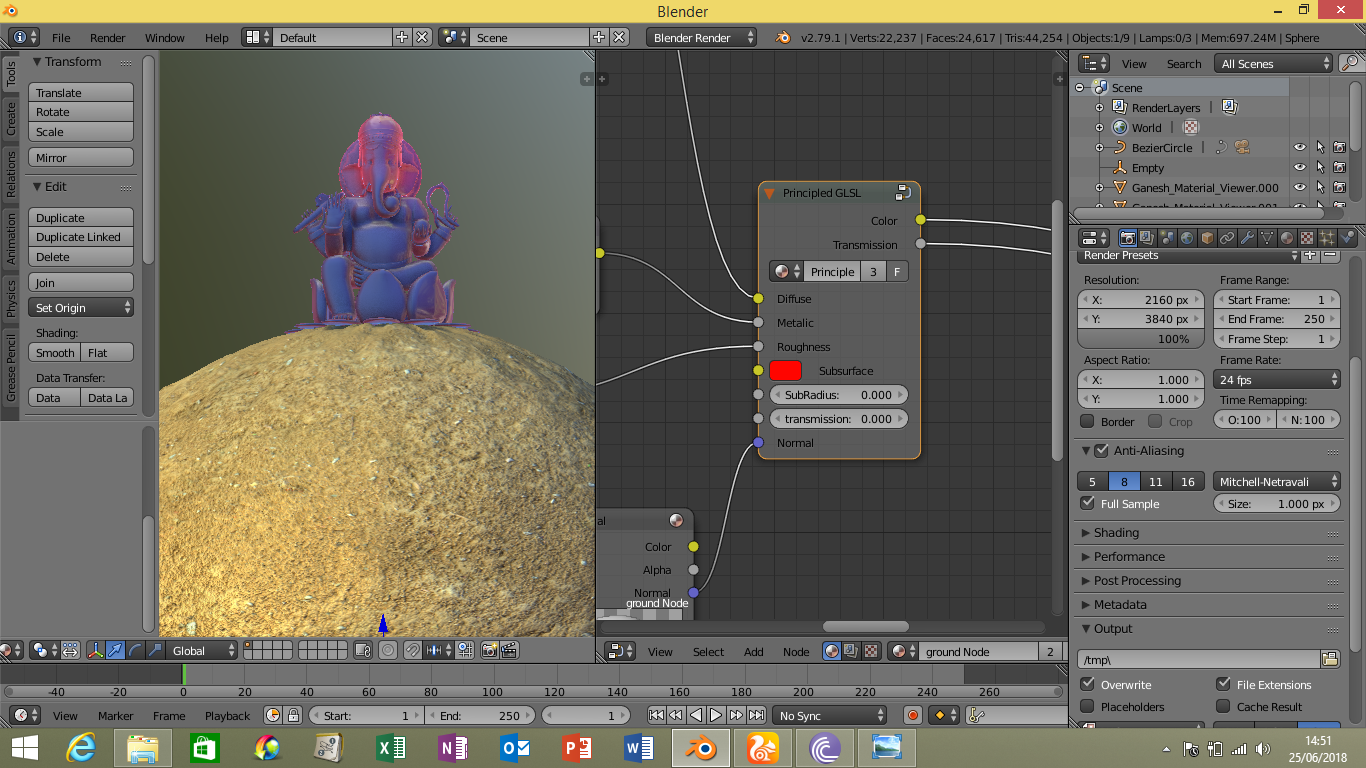Switch to the Create tool shelf tab

click(11, 119)
